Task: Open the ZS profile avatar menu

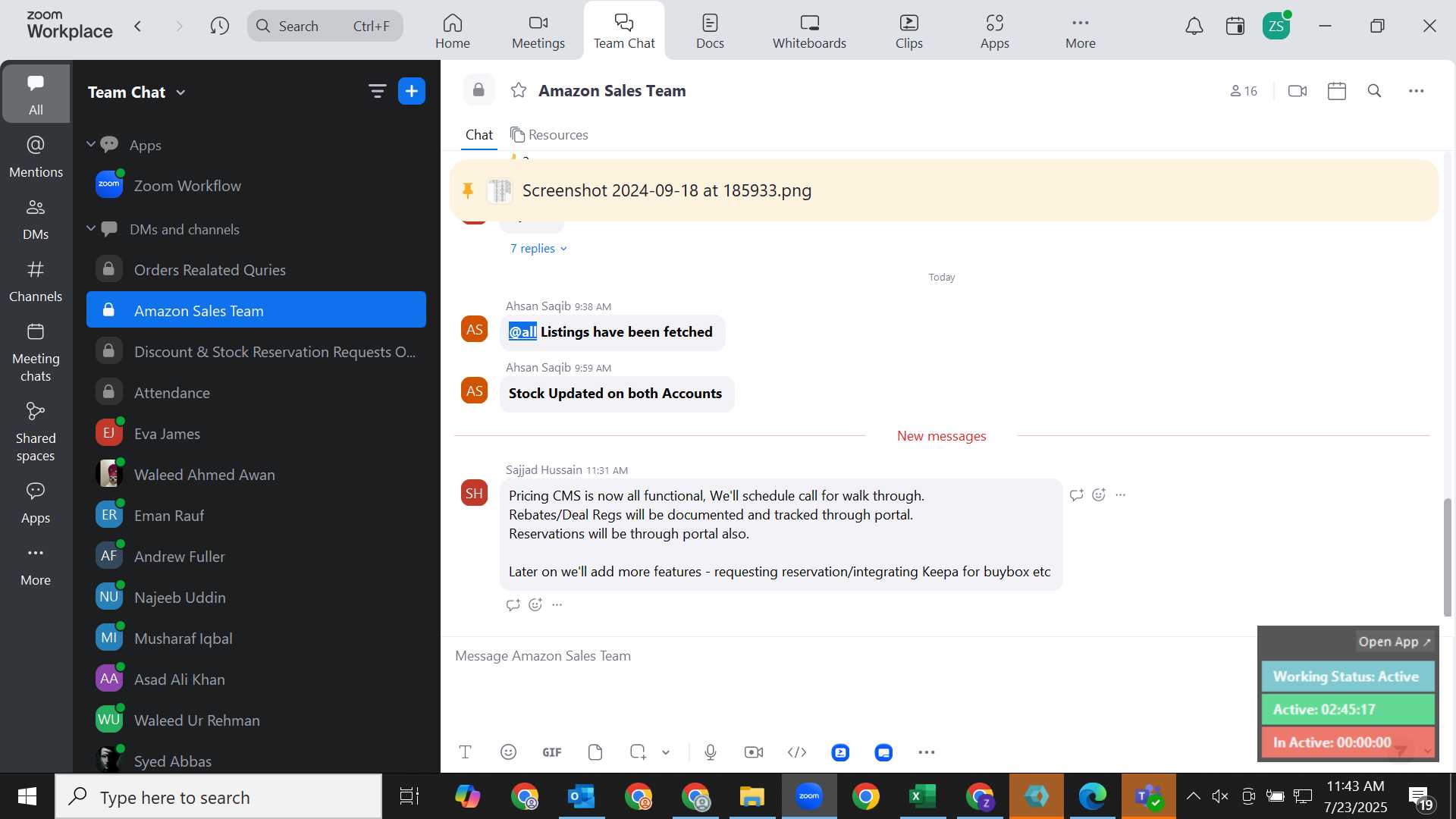Action: point(1276,27)
